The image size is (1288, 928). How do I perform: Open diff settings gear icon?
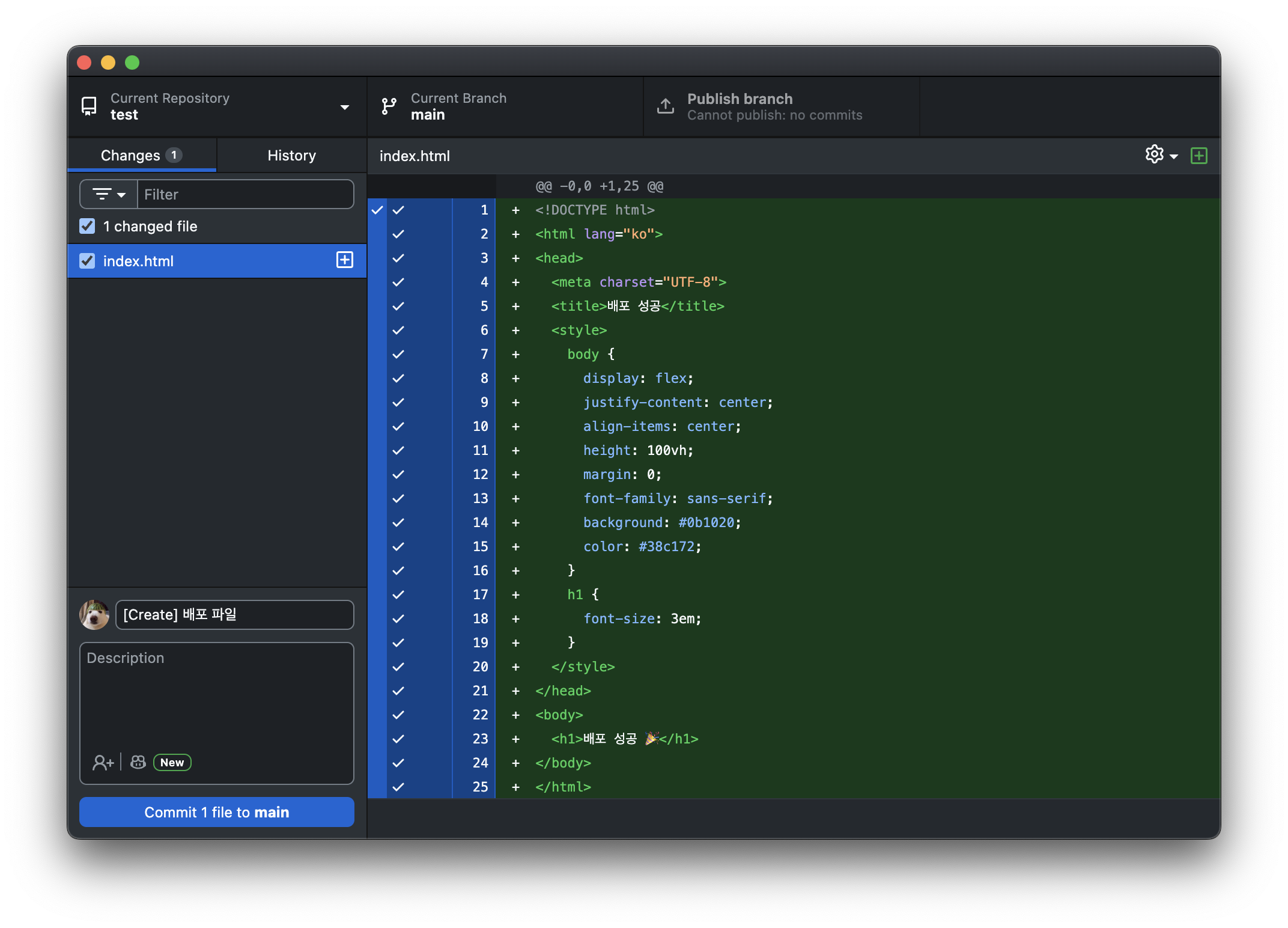1155,154
